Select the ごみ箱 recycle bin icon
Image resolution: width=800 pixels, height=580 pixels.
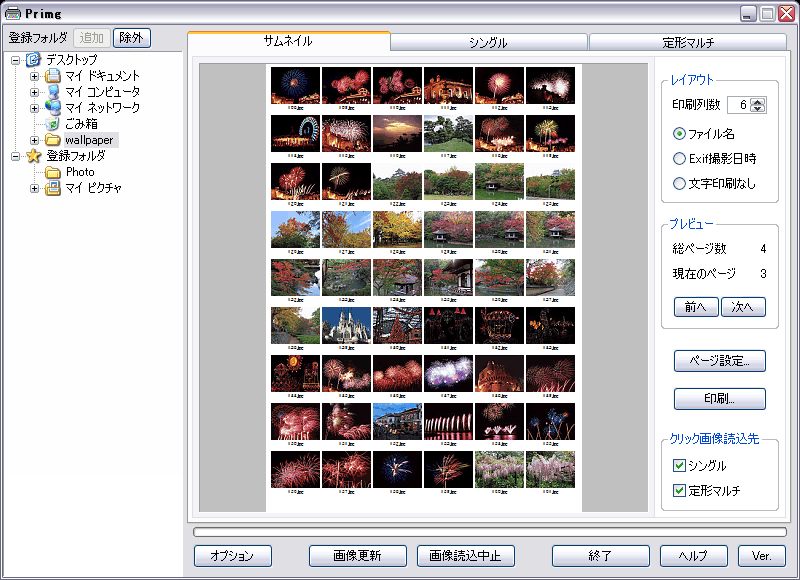[x=53, y=124]
